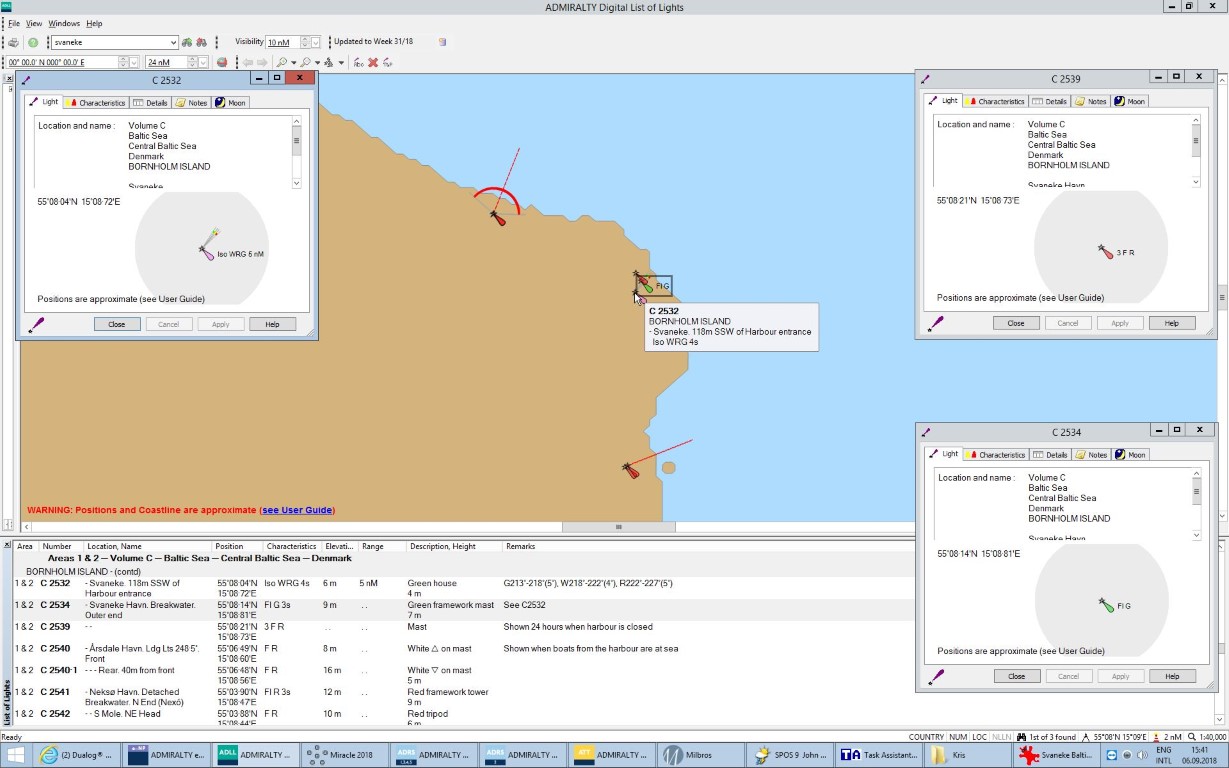Click the database icon beside Updated to Week
The width and height of the screenshot is (1229, 768).
pyautogui.click(x=442, y=42)
